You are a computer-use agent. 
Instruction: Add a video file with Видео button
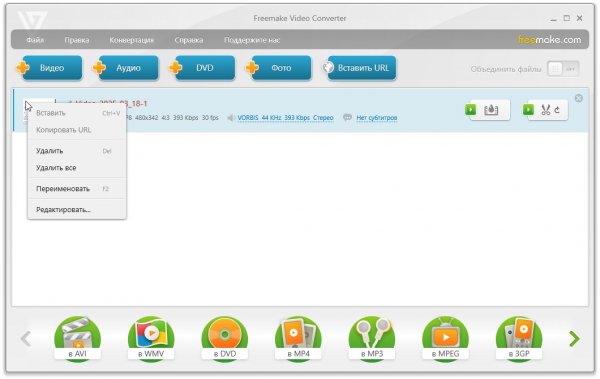click(52, 68)
